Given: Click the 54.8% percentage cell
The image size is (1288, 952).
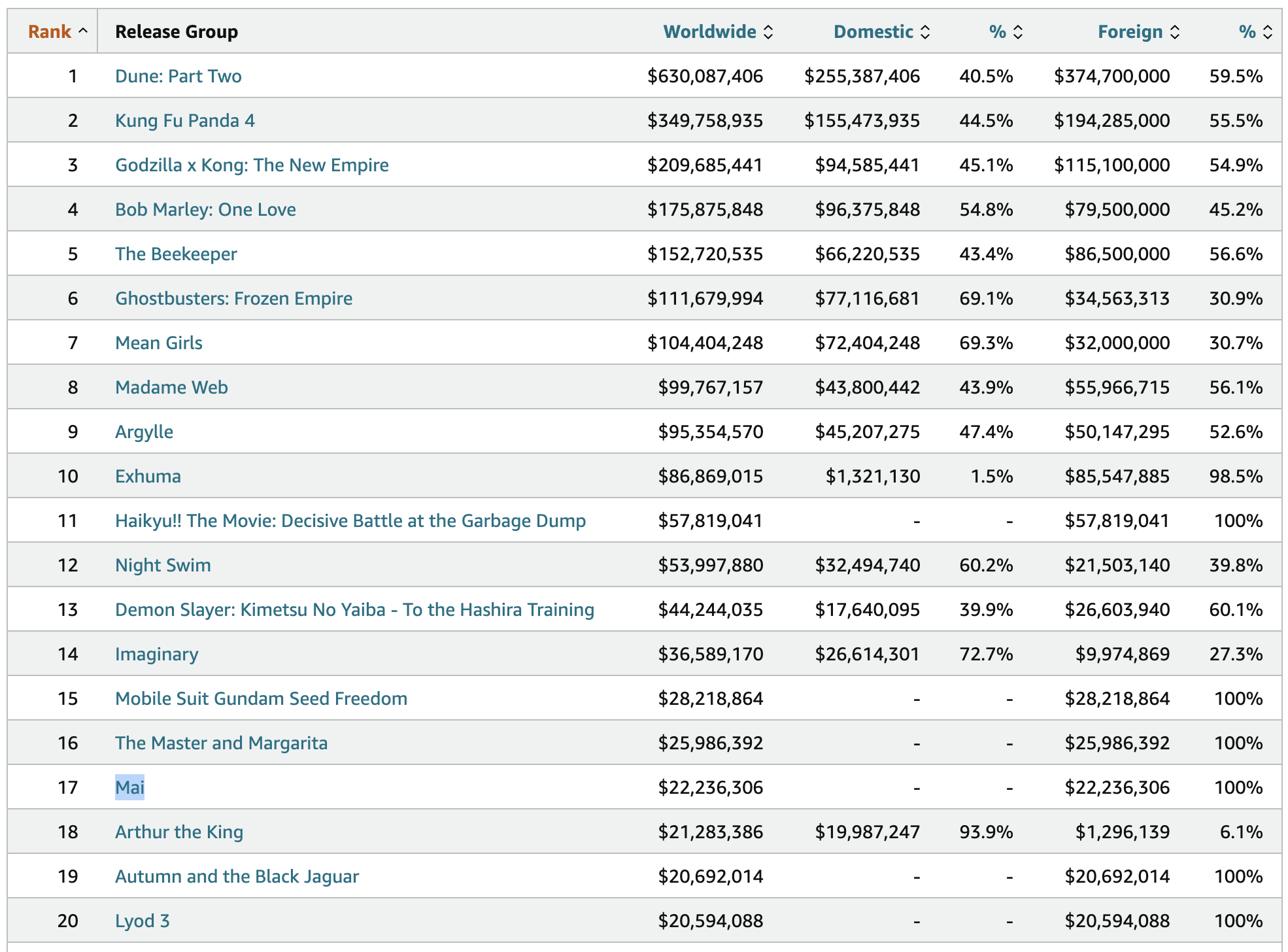Looking at the screenshot, I should coord(986,209).
